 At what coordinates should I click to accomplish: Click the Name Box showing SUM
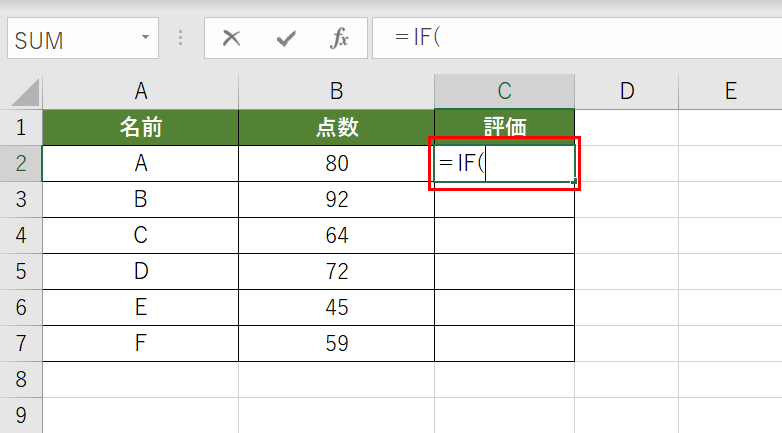(70, 40)
